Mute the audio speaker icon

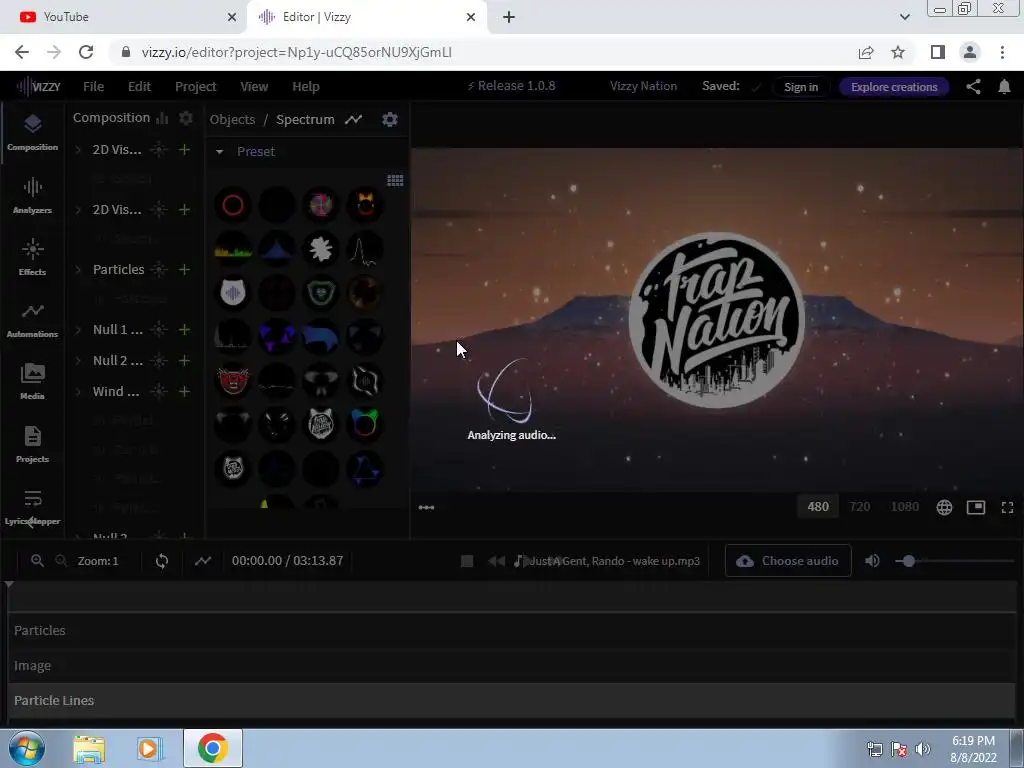pyautogui.click(x=872, y=561)
